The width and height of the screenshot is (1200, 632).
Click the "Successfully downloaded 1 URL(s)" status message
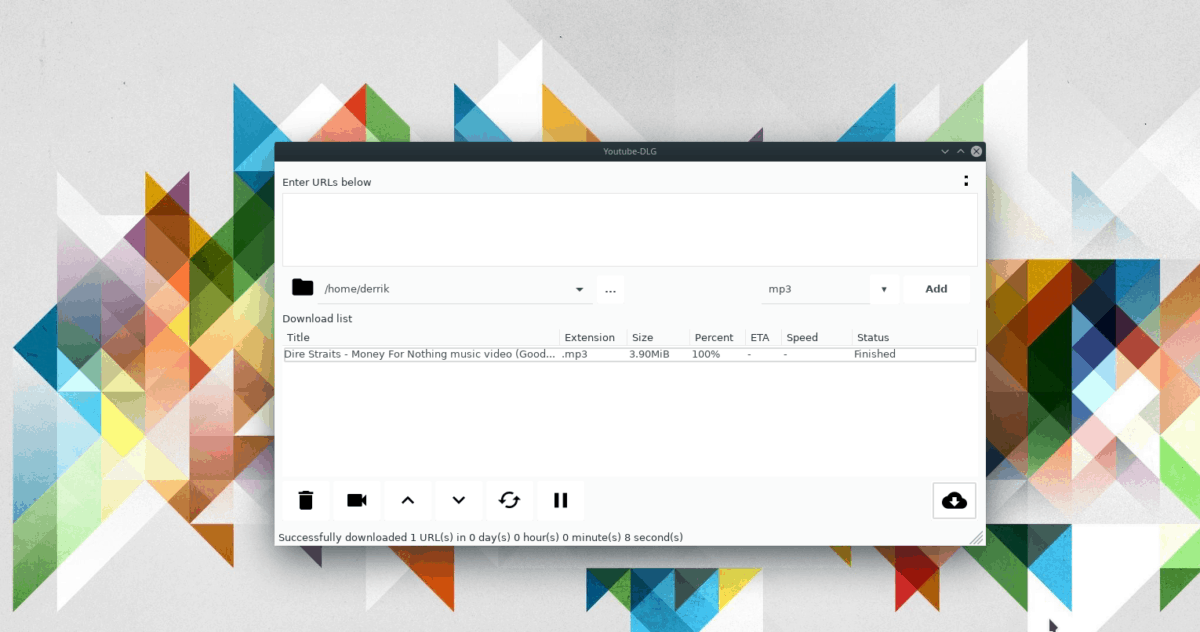(x=480, y=537)
